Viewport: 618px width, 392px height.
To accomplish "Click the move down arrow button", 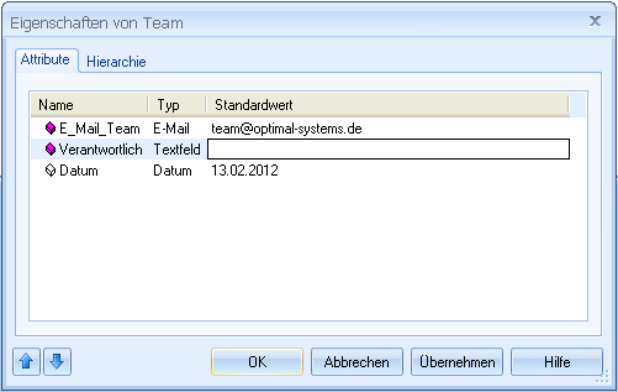I will (x=57, y=361).
